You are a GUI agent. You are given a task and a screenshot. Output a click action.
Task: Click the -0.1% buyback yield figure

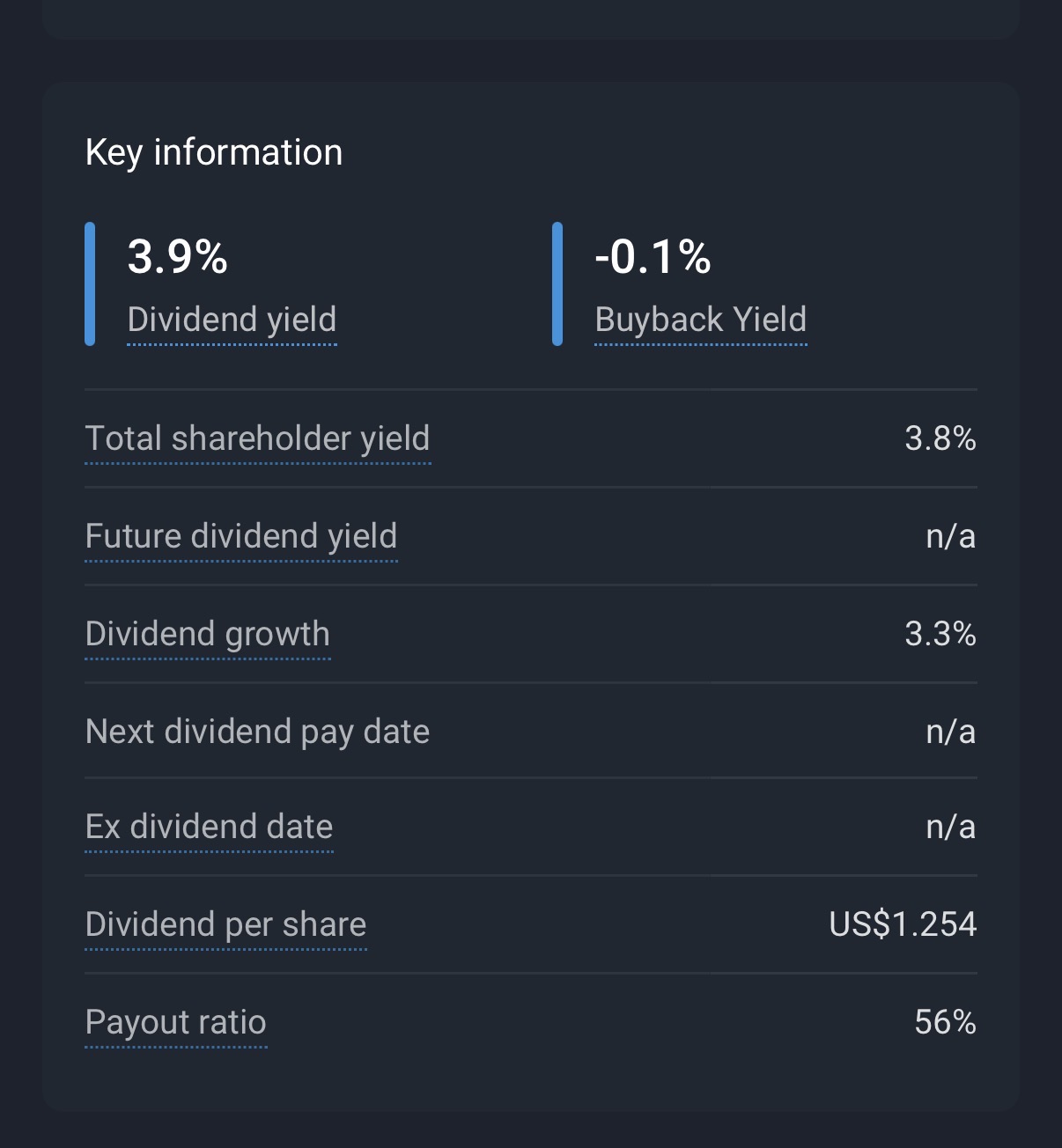point(653,257)
